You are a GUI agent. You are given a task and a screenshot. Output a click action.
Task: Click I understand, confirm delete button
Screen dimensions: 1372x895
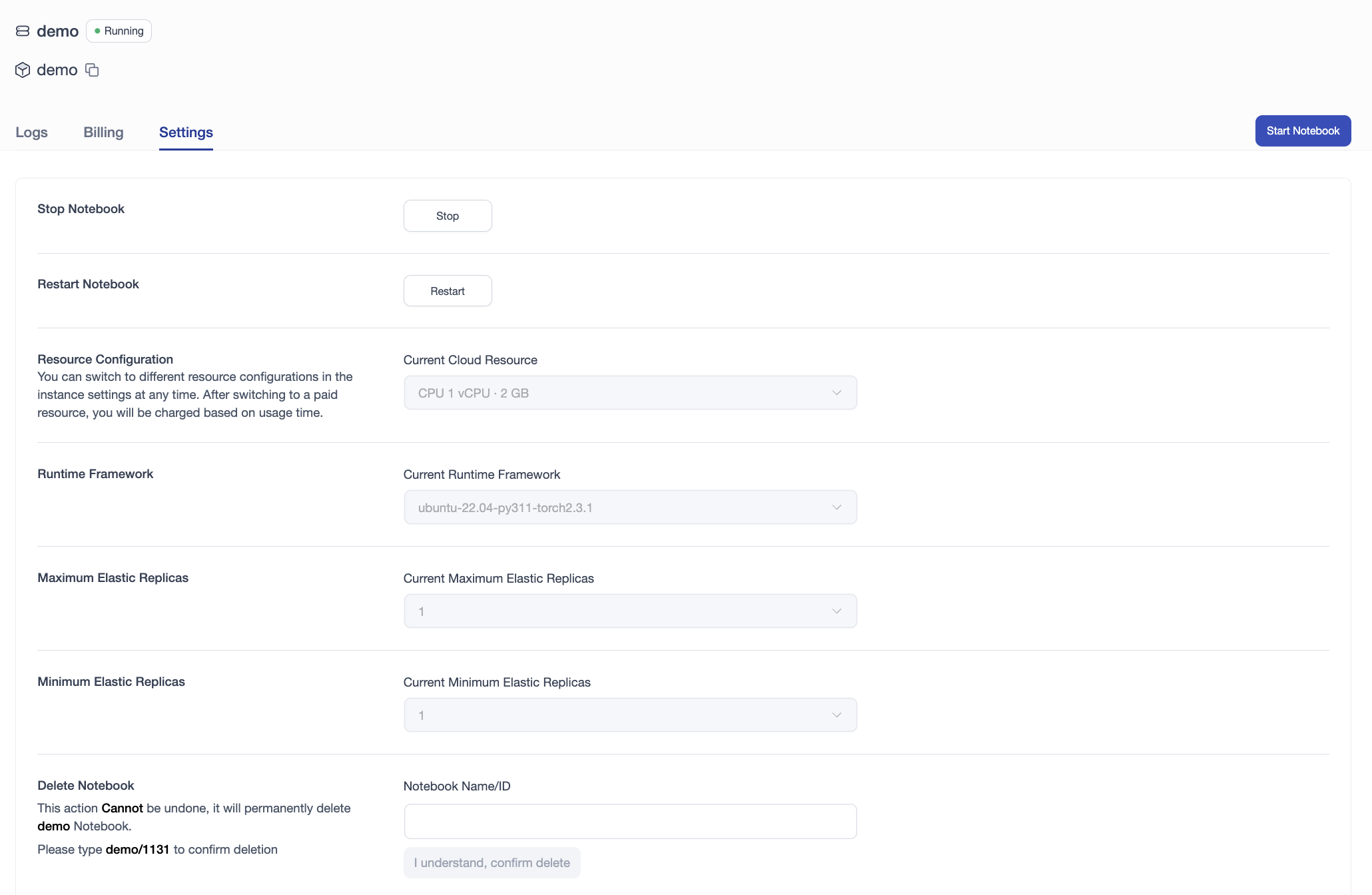pos(492,862)
